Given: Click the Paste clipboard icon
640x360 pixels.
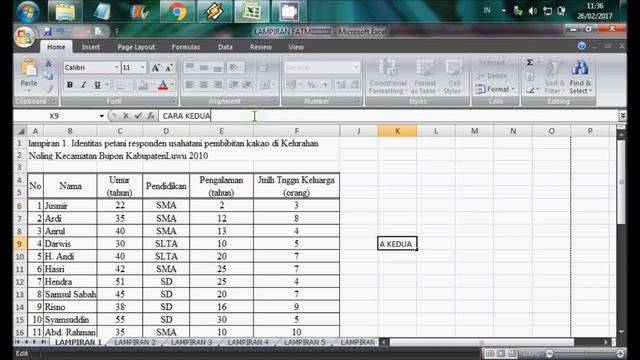Looking at the screenshot, I should coord(29,68).
